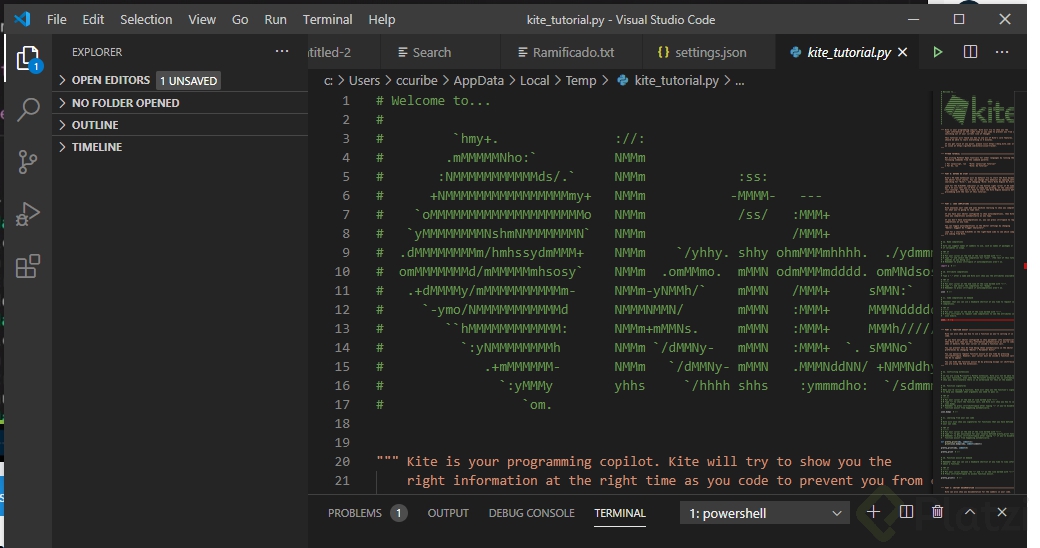The image size is (1040, 548).
Task: Run the Python file with play icon
Action: [x=937, y=52]
